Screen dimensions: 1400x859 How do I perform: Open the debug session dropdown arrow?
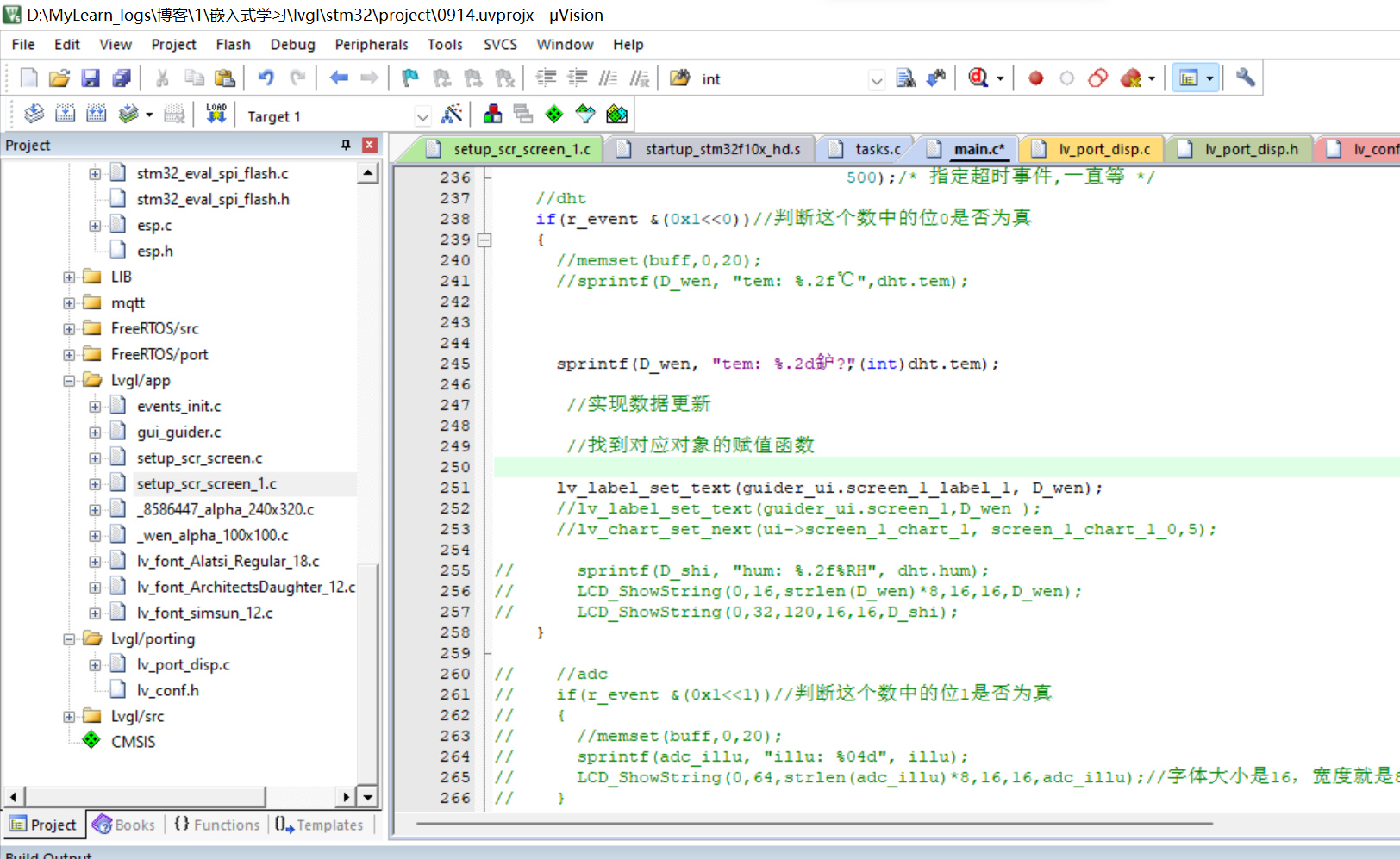coord(1000,78)
